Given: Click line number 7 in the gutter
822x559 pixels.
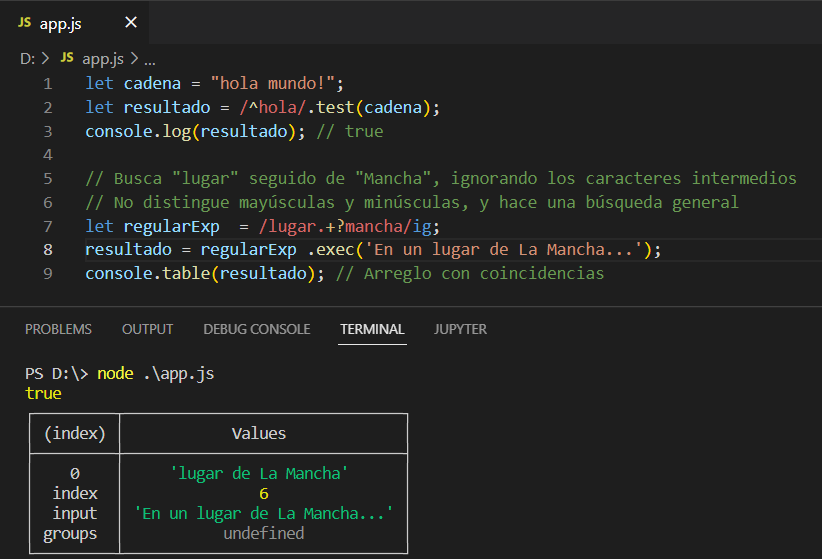Looking at the screenshot, I should (48, 227).
